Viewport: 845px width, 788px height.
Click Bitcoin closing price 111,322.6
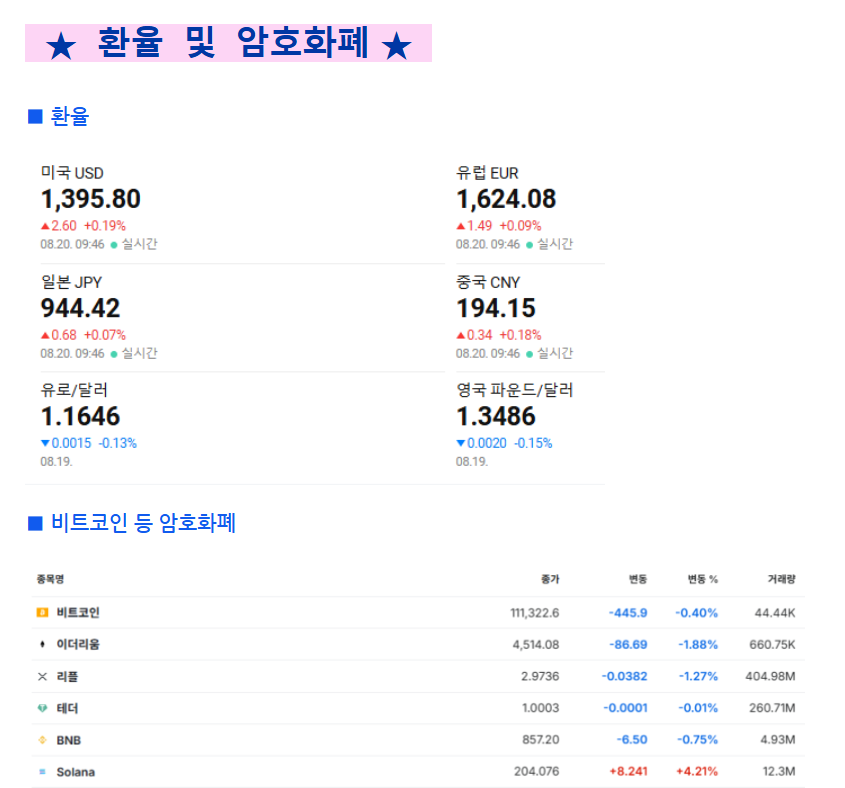535,613
